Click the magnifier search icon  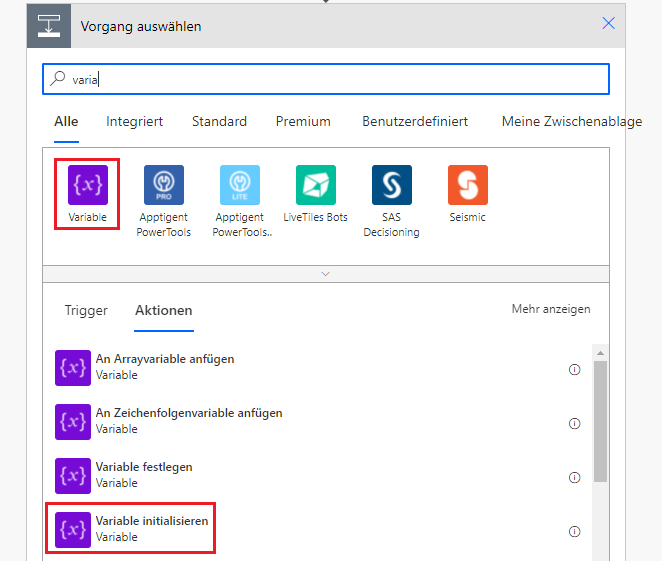pos(57,79)
